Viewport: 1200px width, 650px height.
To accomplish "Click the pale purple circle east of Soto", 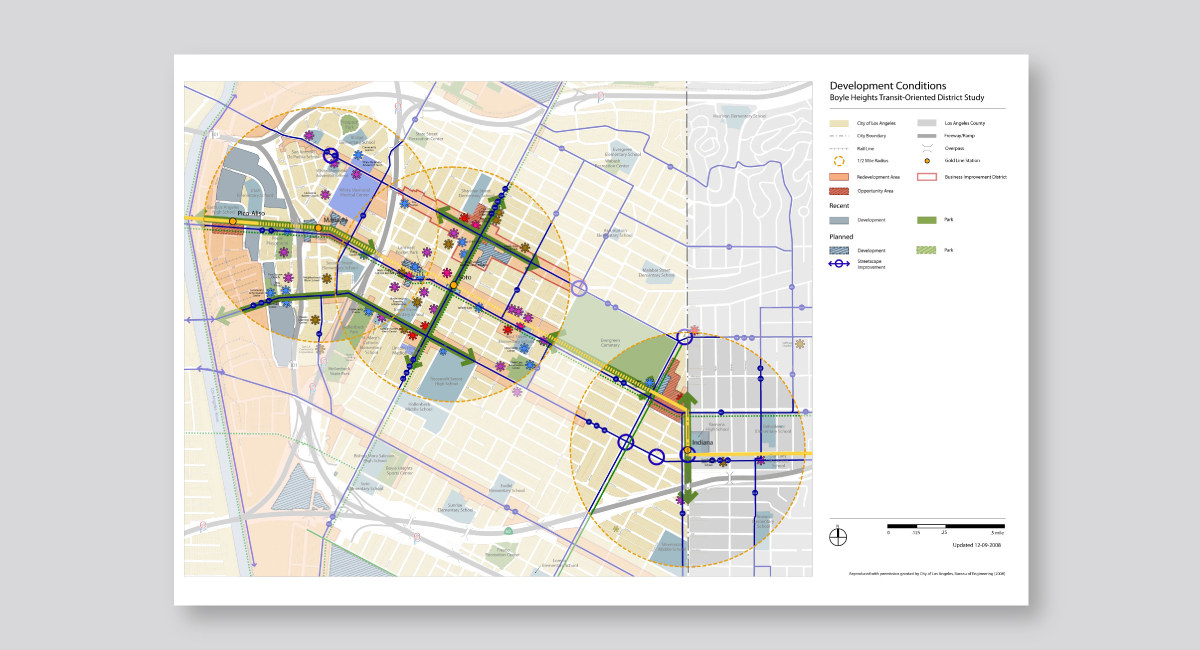I will click(579, 289).
